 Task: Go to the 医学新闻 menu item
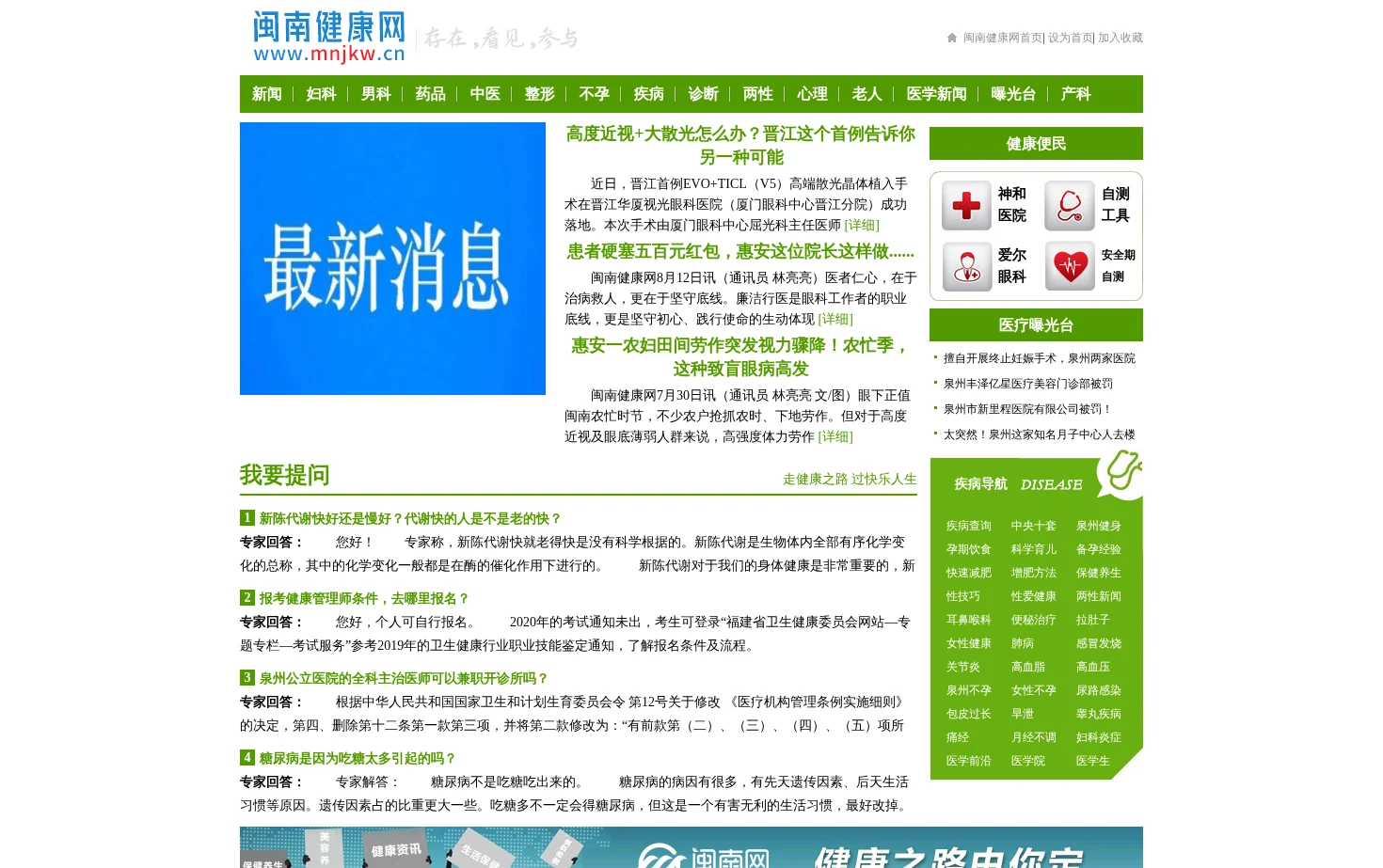coord(937,94)
